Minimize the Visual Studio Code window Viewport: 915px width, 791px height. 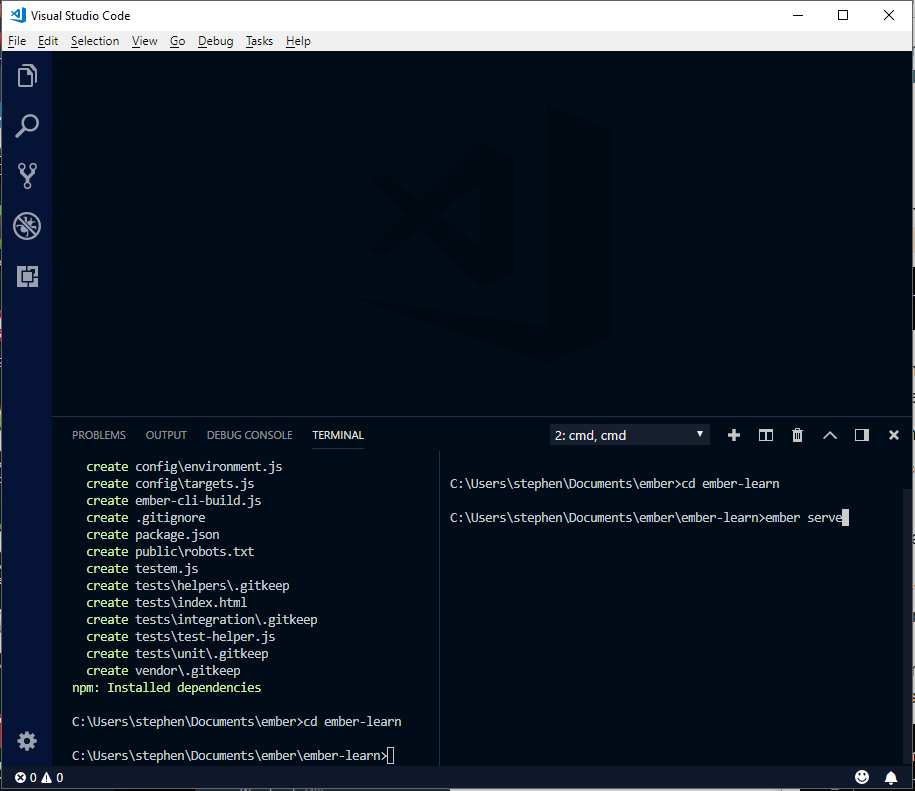[798, 15]
